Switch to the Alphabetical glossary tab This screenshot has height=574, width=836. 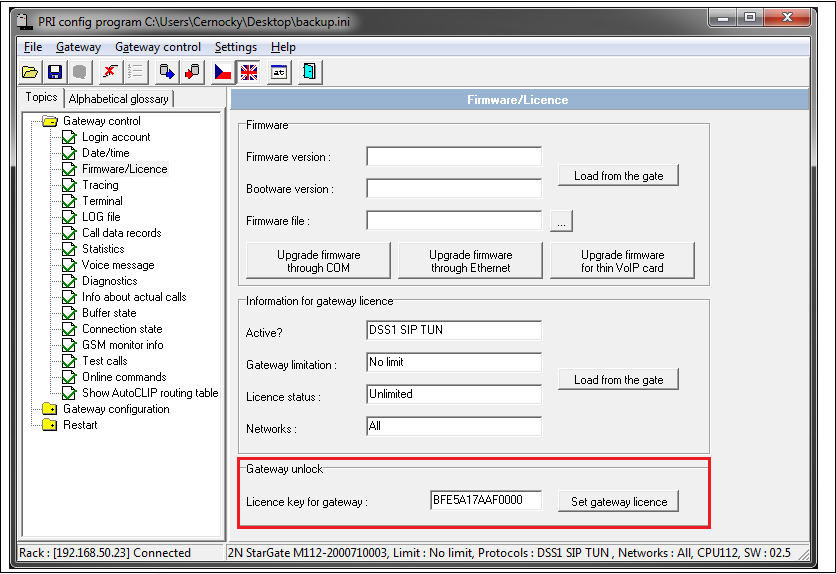118,99
